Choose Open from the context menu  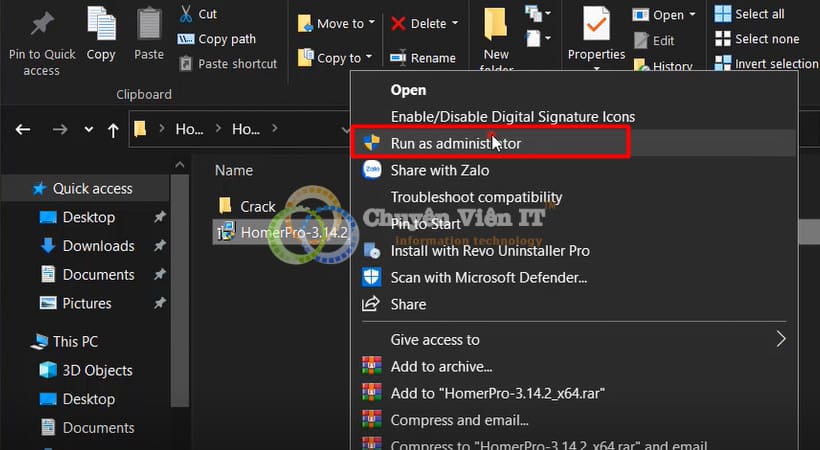574,90
